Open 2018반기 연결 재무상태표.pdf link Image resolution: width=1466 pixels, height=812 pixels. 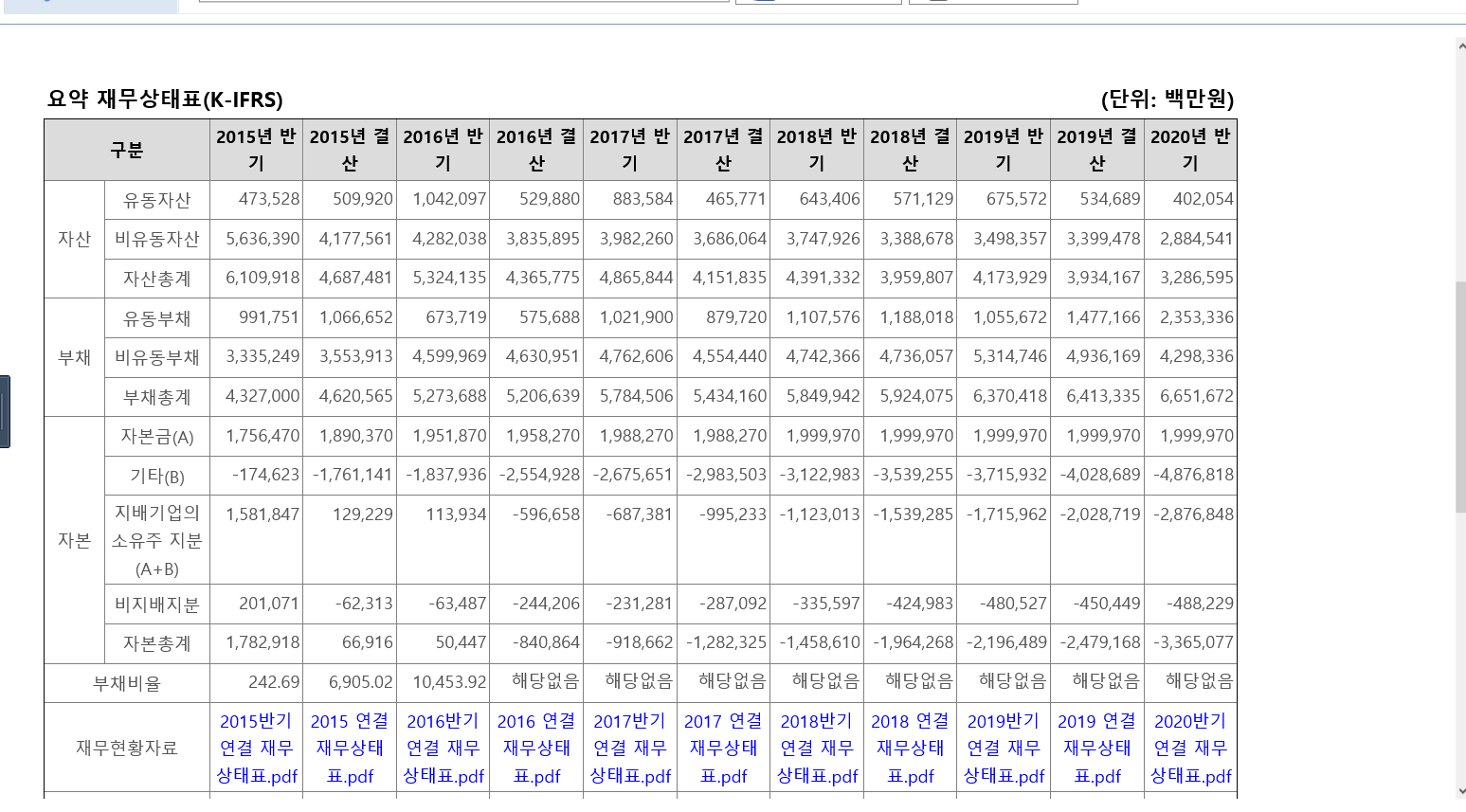(817, 749)
